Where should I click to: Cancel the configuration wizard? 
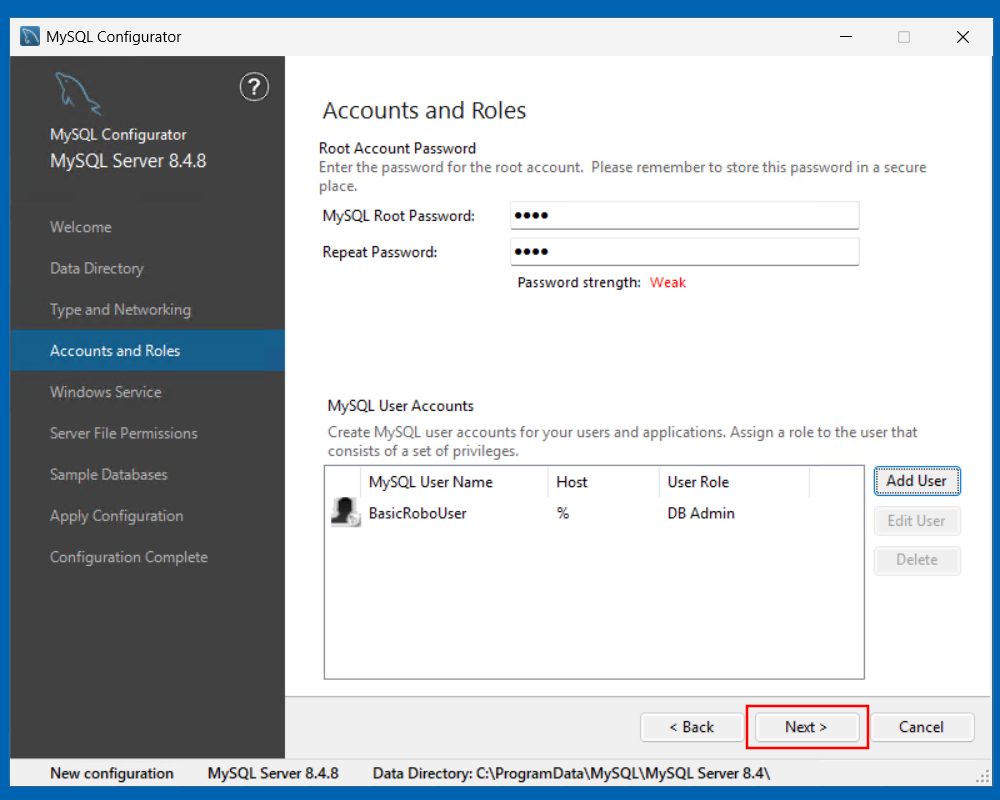(921, 727)
